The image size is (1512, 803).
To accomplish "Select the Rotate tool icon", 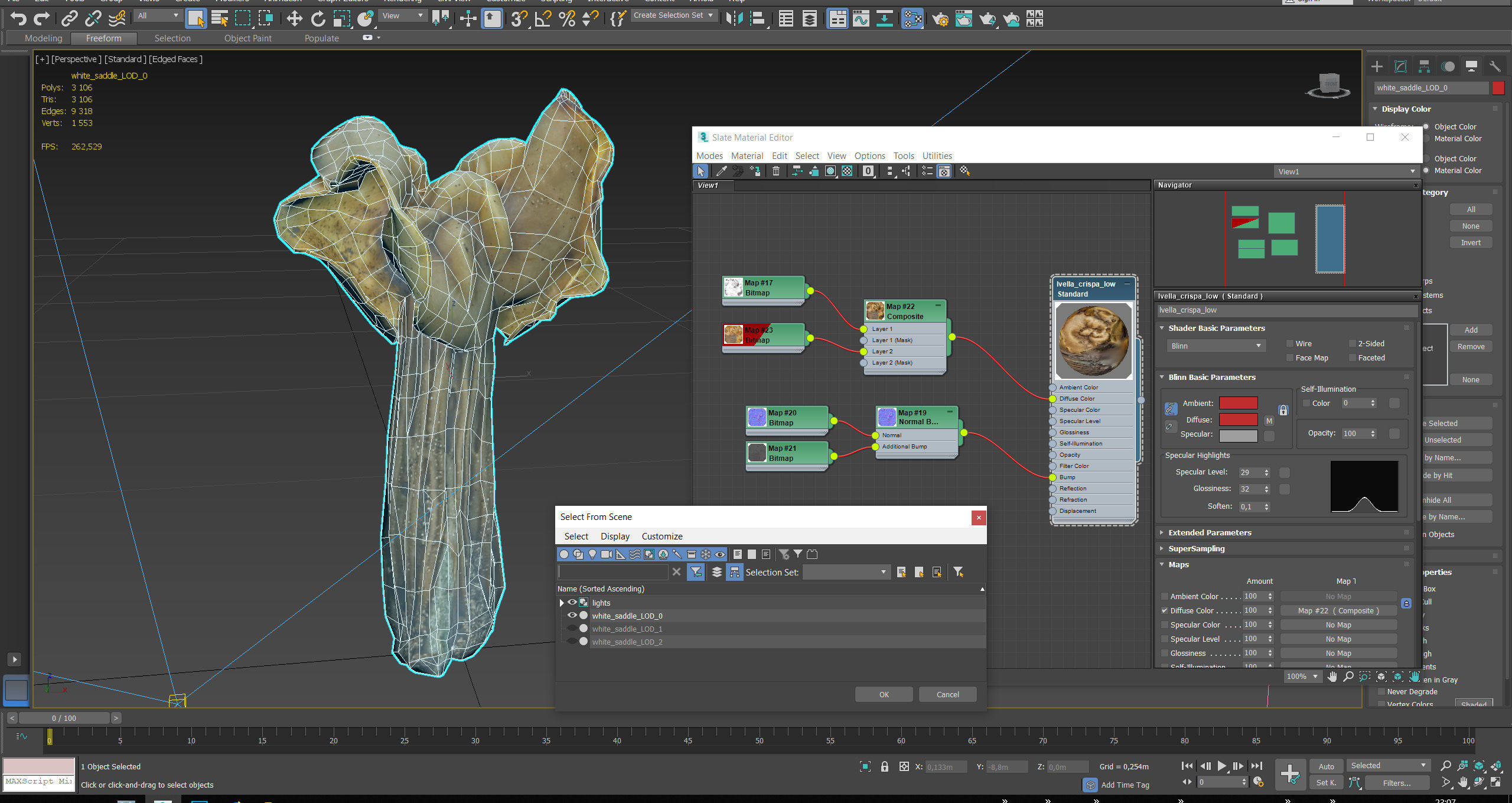I will point(318,19).
